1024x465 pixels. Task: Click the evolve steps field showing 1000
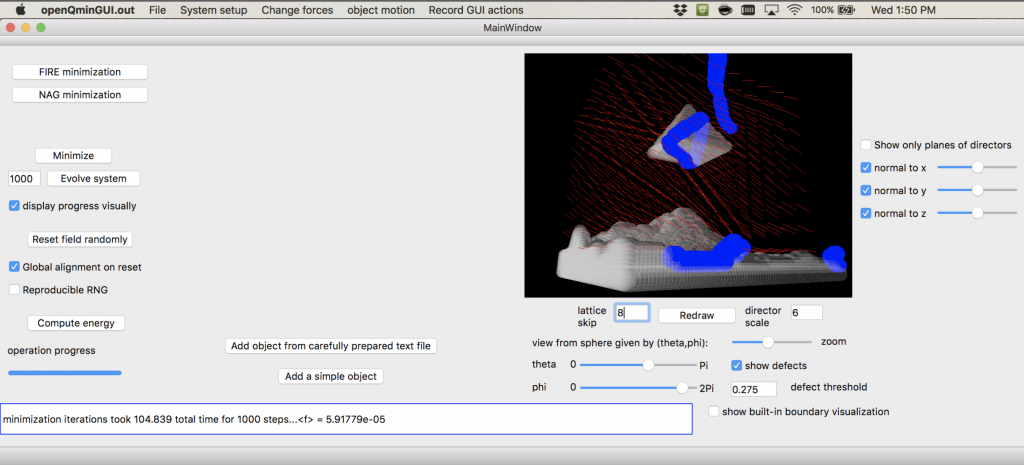pyautogui.click(x=24, y=178)
